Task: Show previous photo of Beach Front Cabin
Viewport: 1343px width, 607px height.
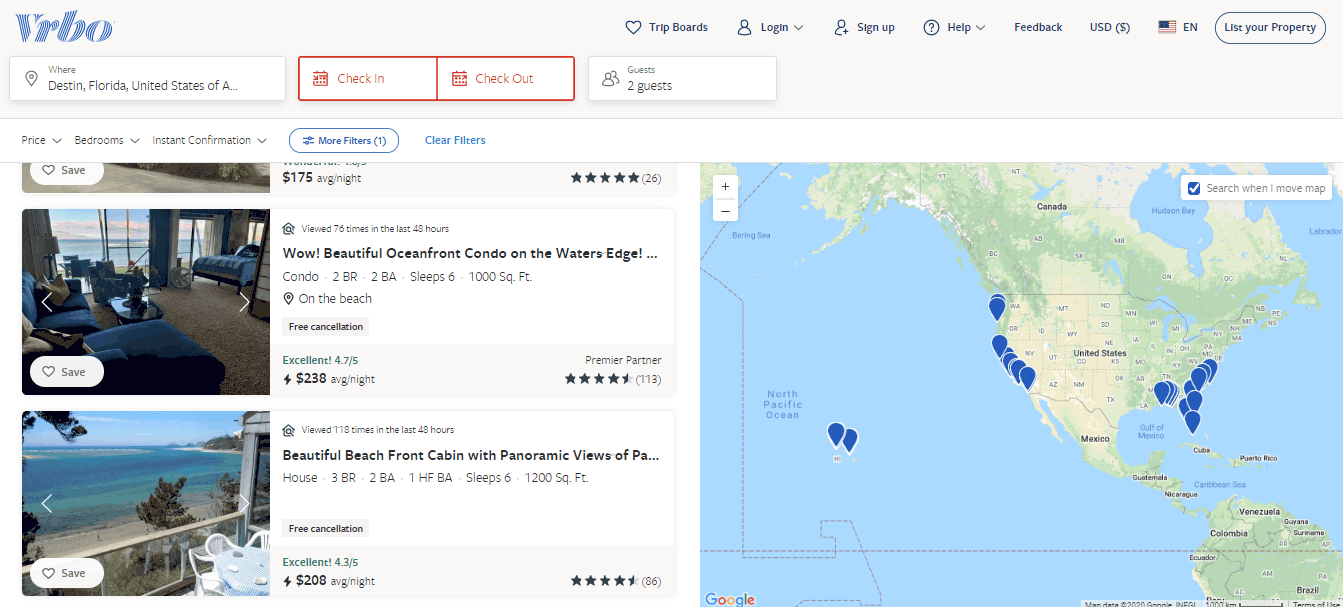Action: point(46,503)
